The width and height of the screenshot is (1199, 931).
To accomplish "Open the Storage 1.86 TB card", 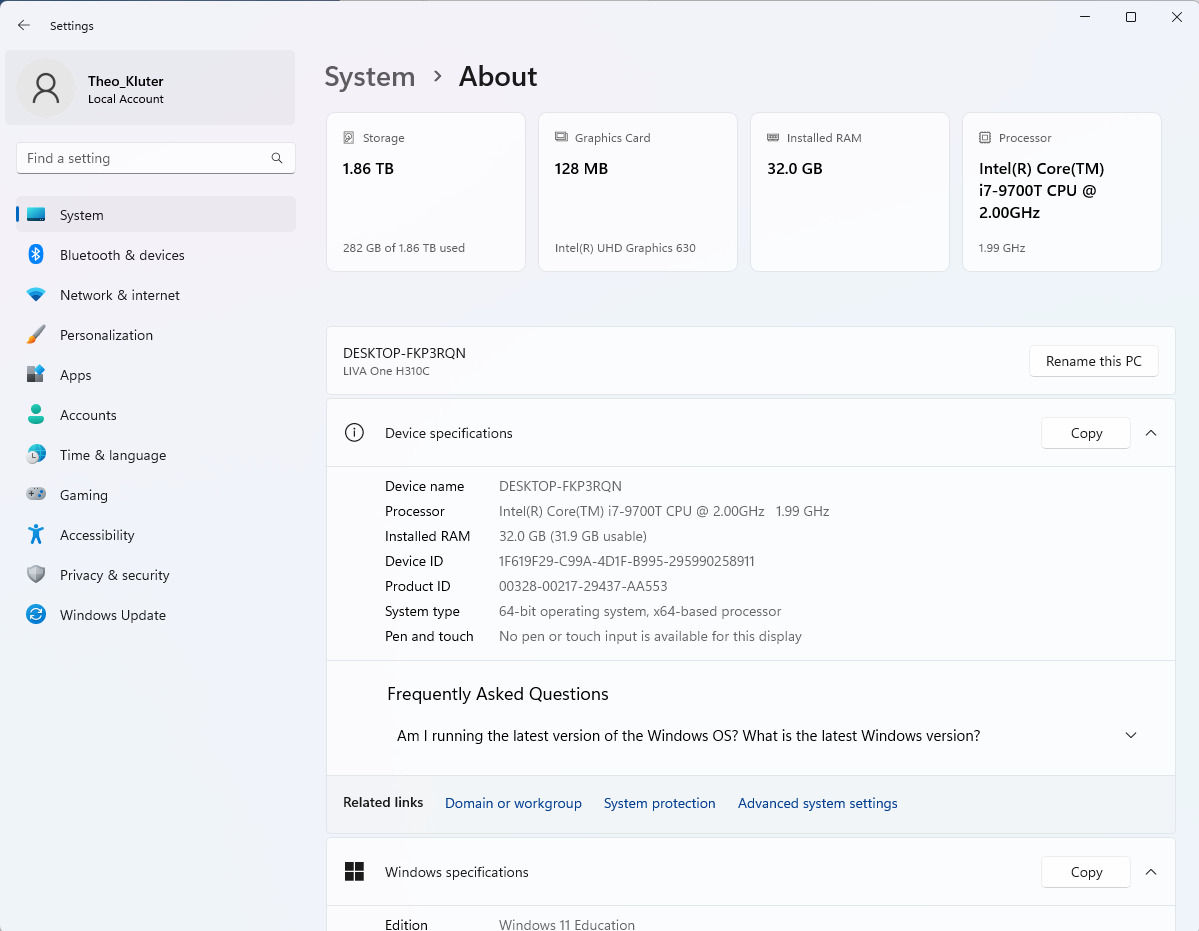I will pos(426,192).
